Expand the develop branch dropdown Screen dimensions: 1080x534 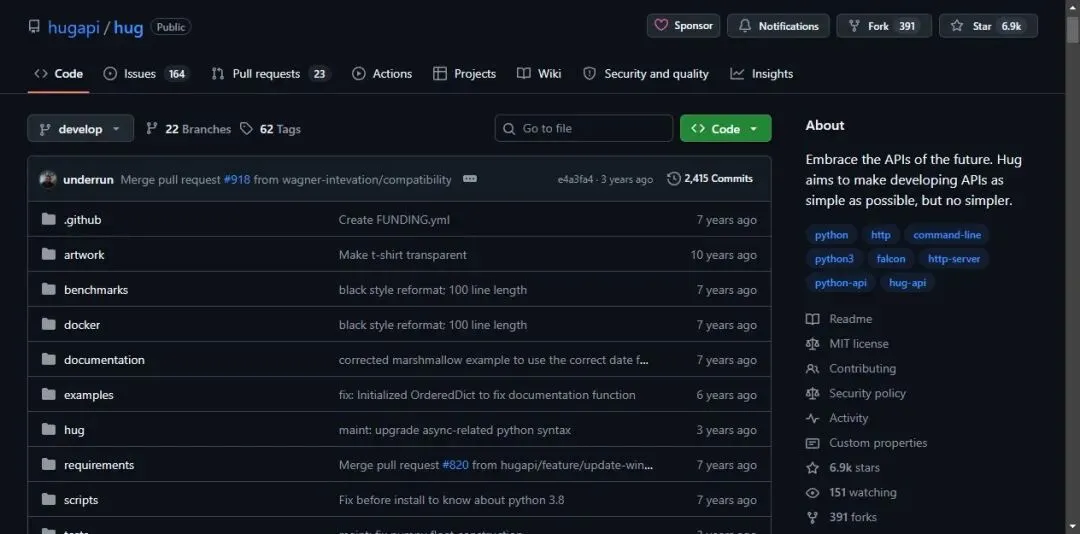(81, 129)
